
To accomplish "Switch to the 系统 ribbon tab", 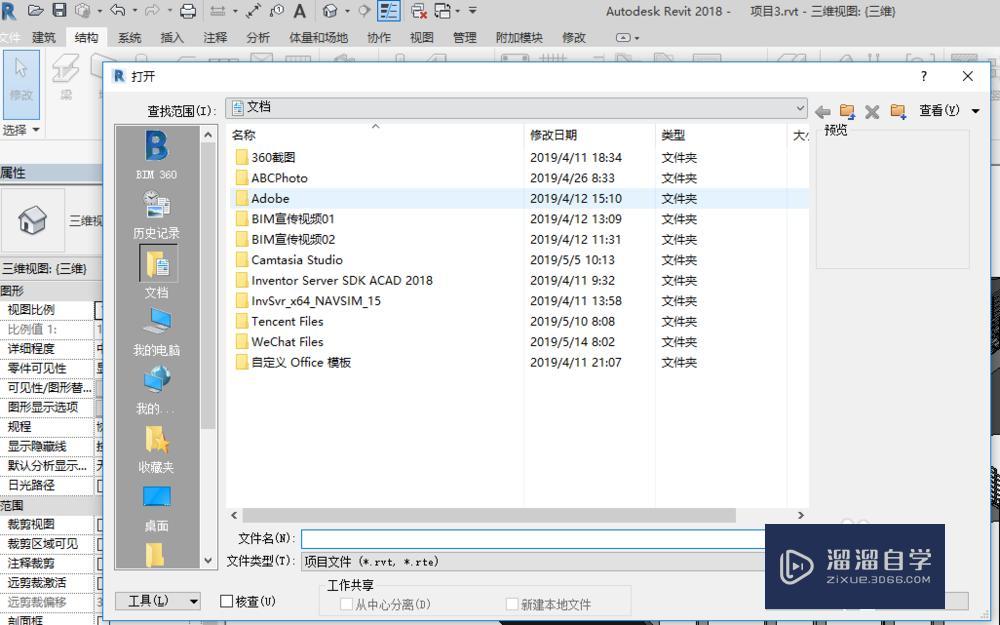I will tap(129, 38).
